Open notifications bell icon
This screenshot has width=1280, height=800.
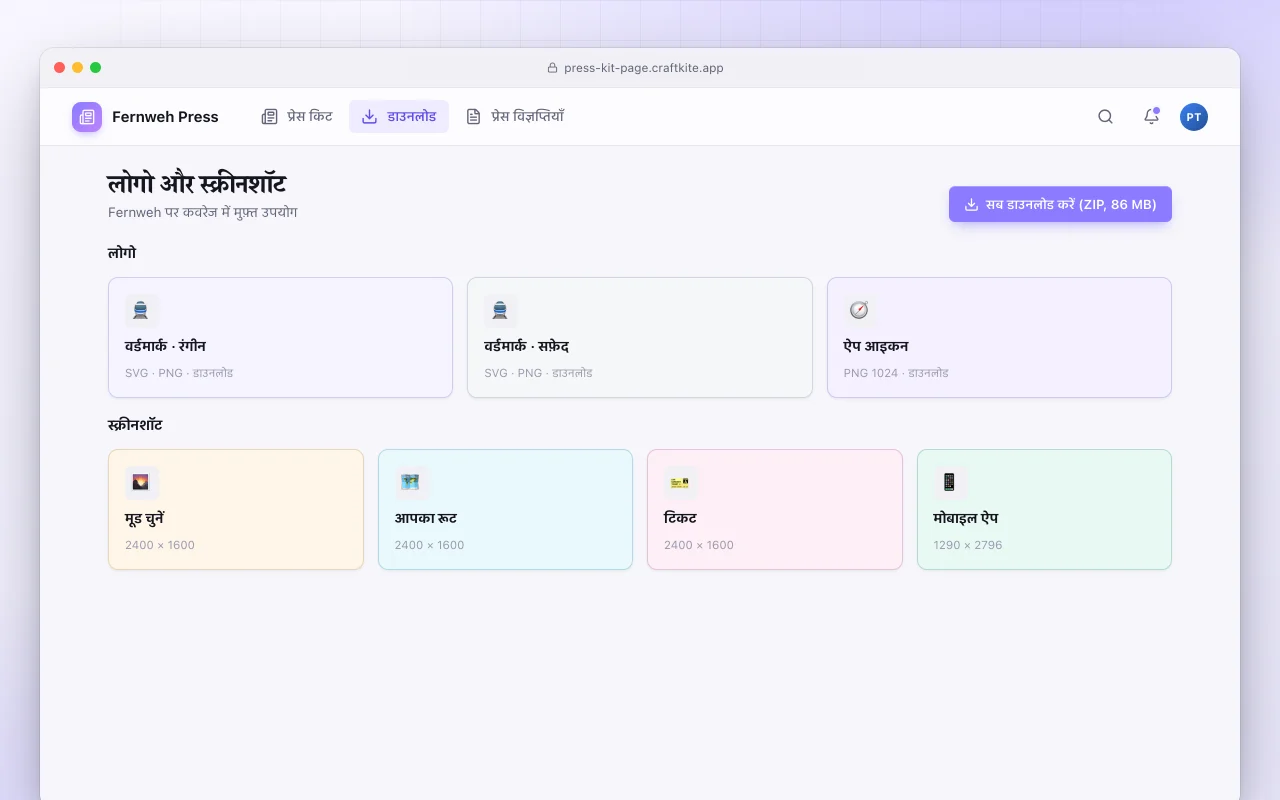(x=1151, y=117)
